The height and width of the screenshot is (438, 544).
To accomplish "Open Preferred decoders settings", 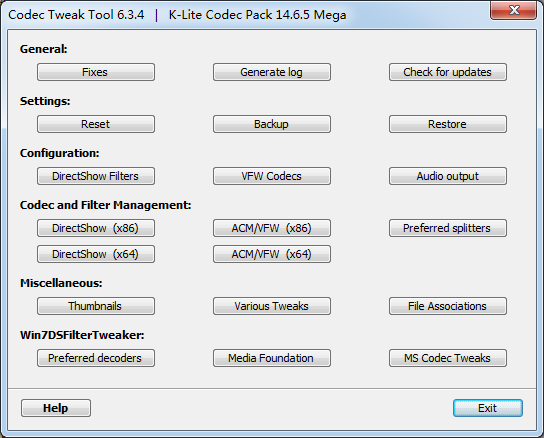I will pos(96,358).
